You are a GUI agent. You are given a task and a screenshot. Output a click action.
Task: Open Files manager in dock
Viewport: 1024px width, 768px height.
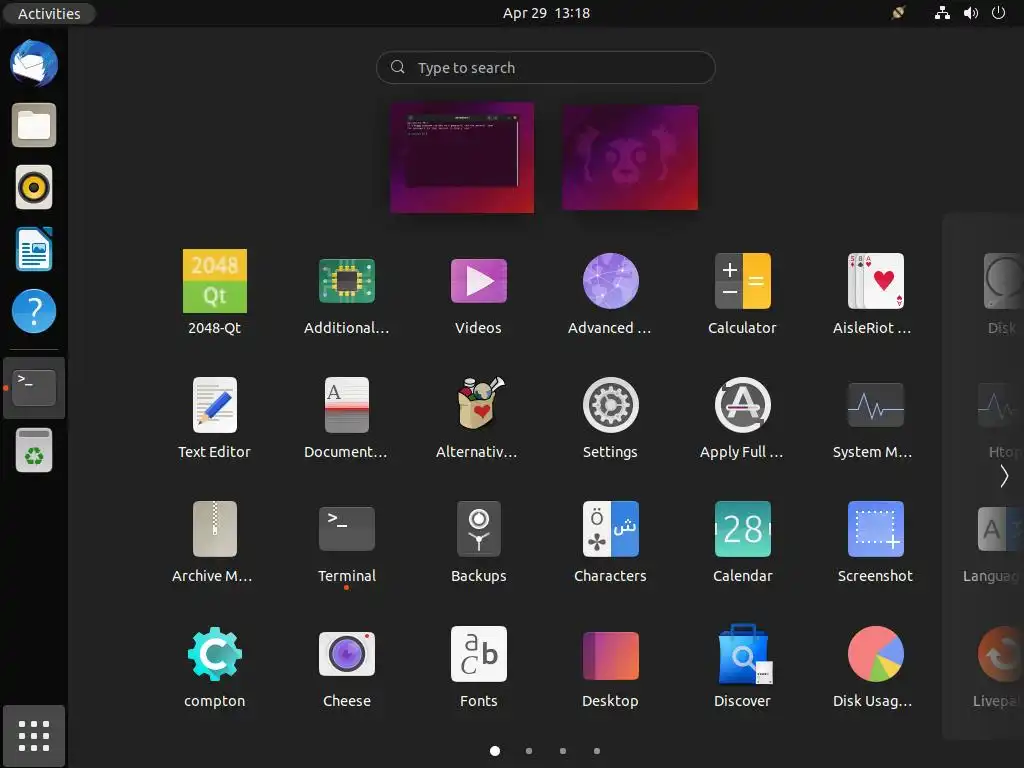pos(34,125)
